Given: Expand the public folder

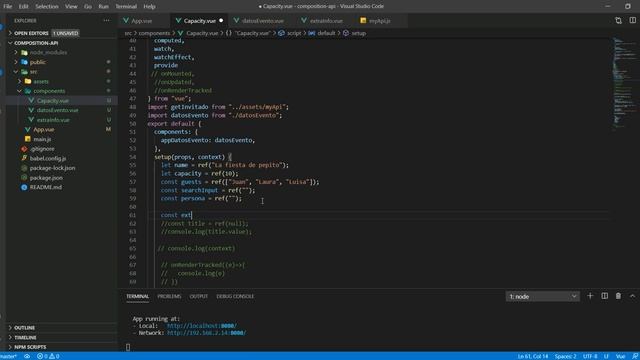Looking at the screenshot, I should point(38,62).
